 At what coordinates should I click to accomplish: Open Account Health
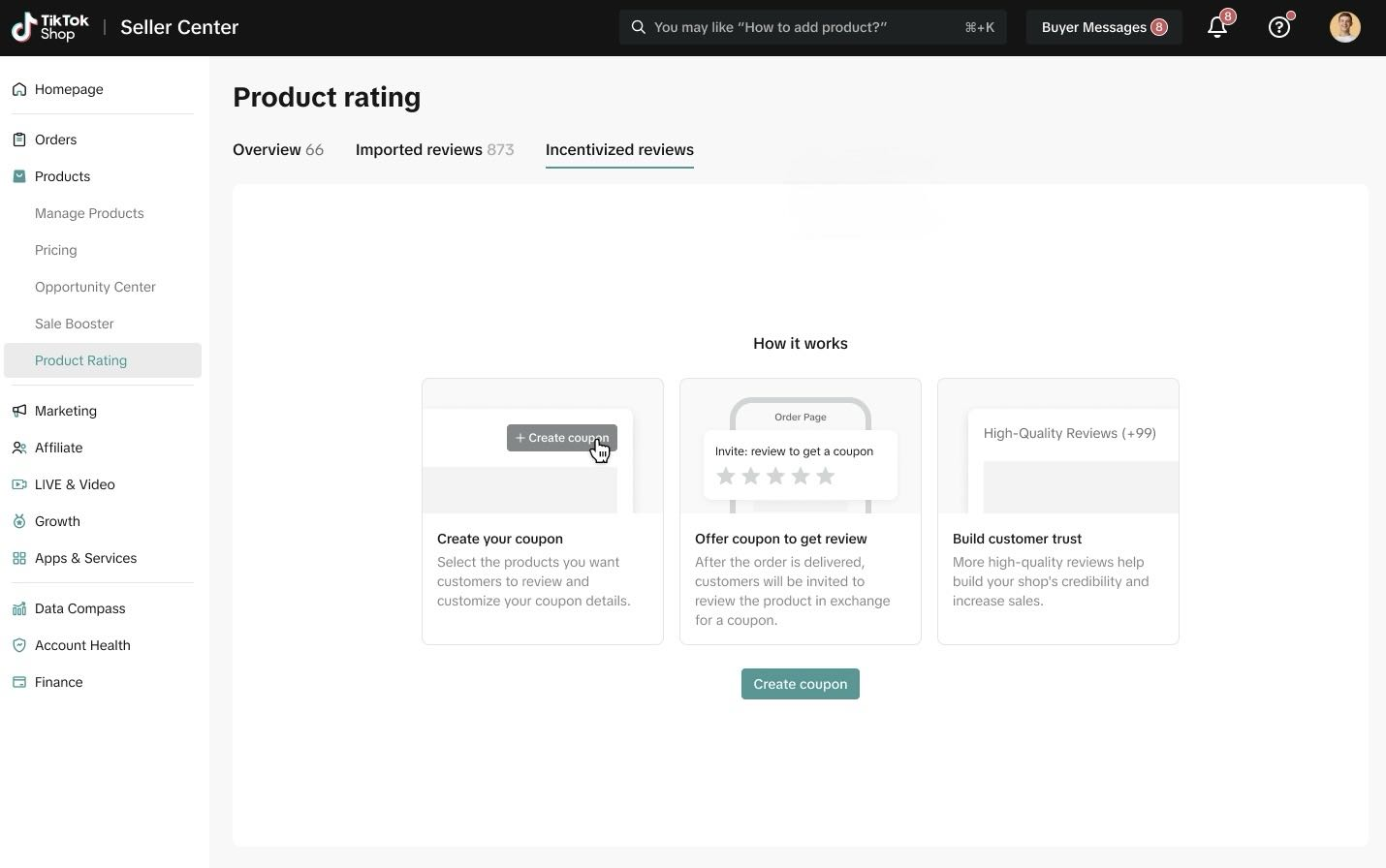82,644
